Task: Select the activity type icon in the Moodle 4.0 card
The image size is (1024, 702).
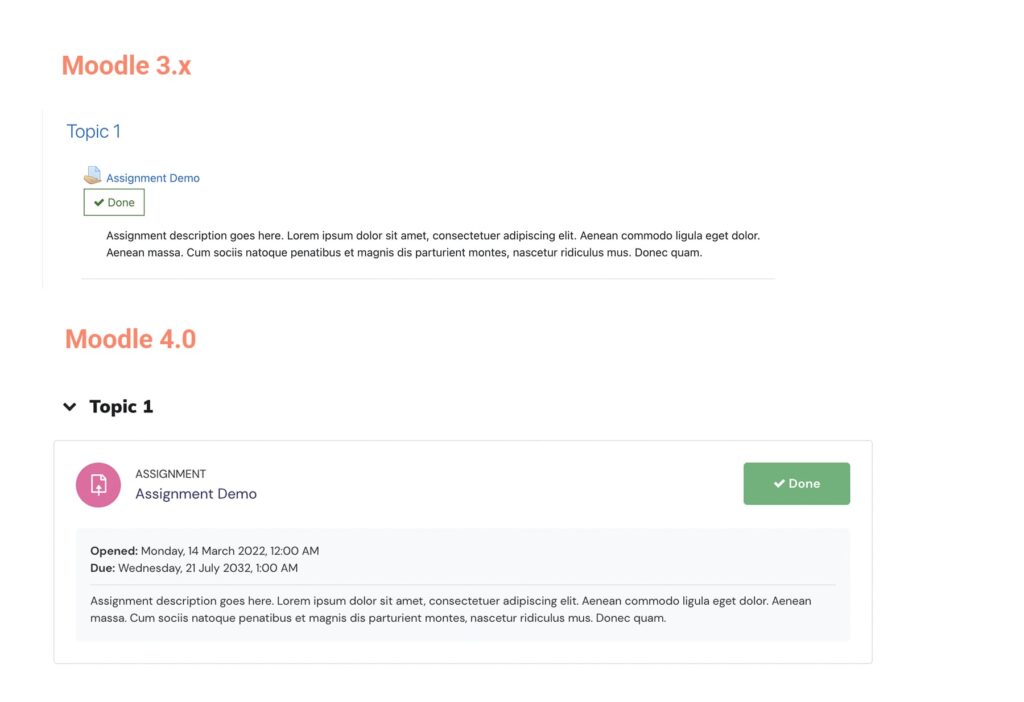Action: 99,483
